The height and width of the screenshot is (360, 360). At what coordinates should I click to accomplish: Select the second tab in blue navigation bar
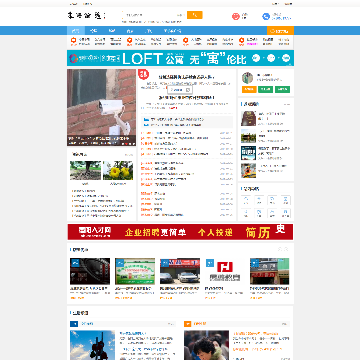pos(94,31)
